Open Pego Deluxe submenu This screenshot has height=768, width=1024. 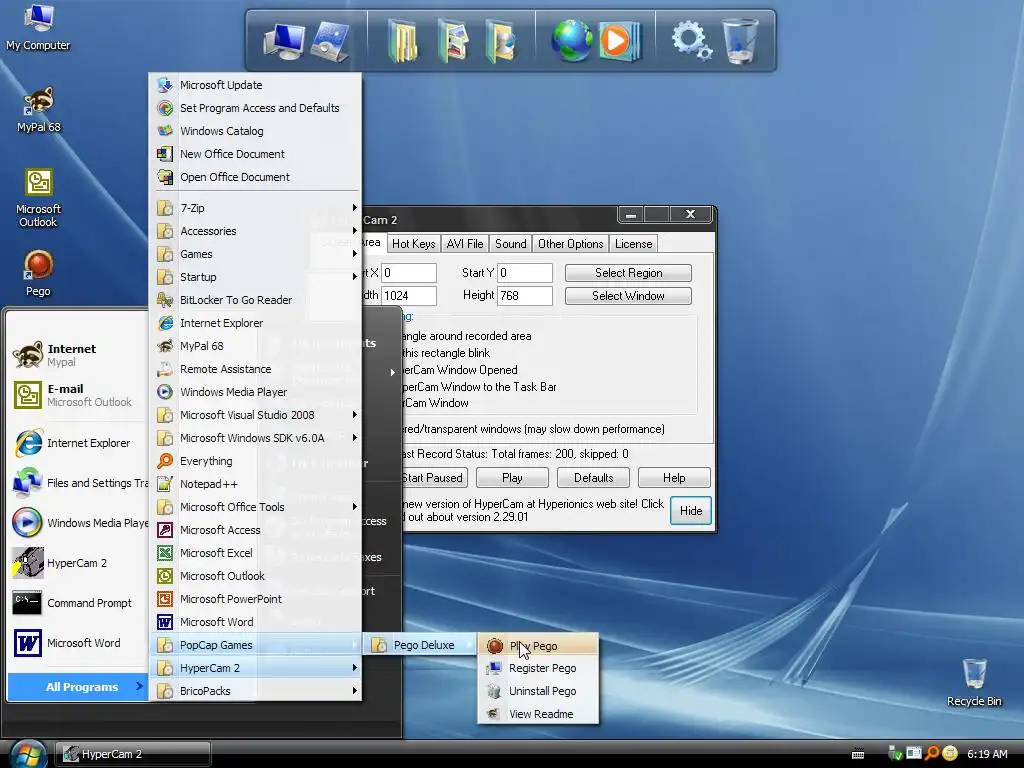420,645
